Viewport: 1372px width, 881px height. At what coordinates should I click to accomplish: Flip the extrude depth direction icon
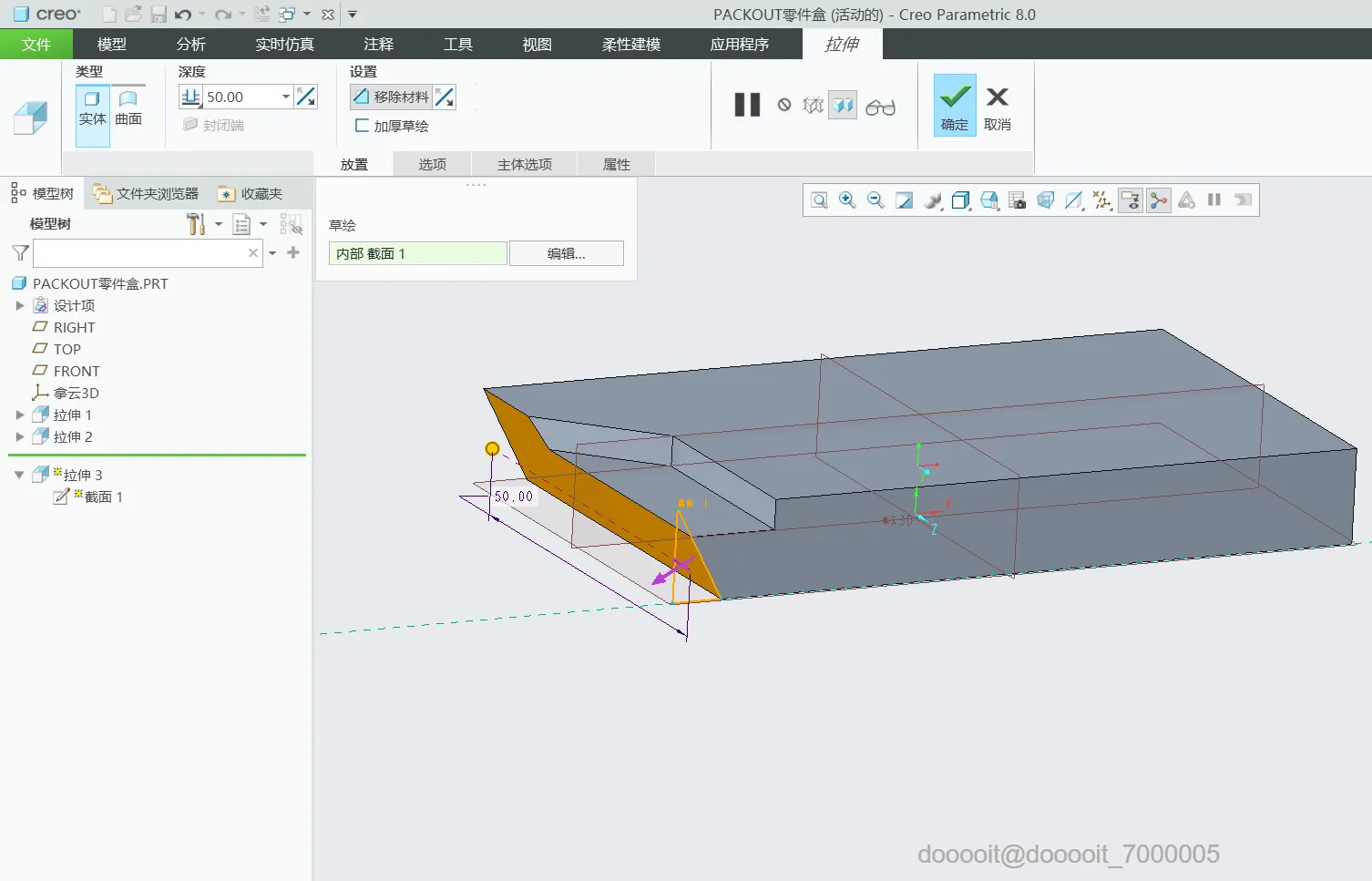tap(306, 97)
